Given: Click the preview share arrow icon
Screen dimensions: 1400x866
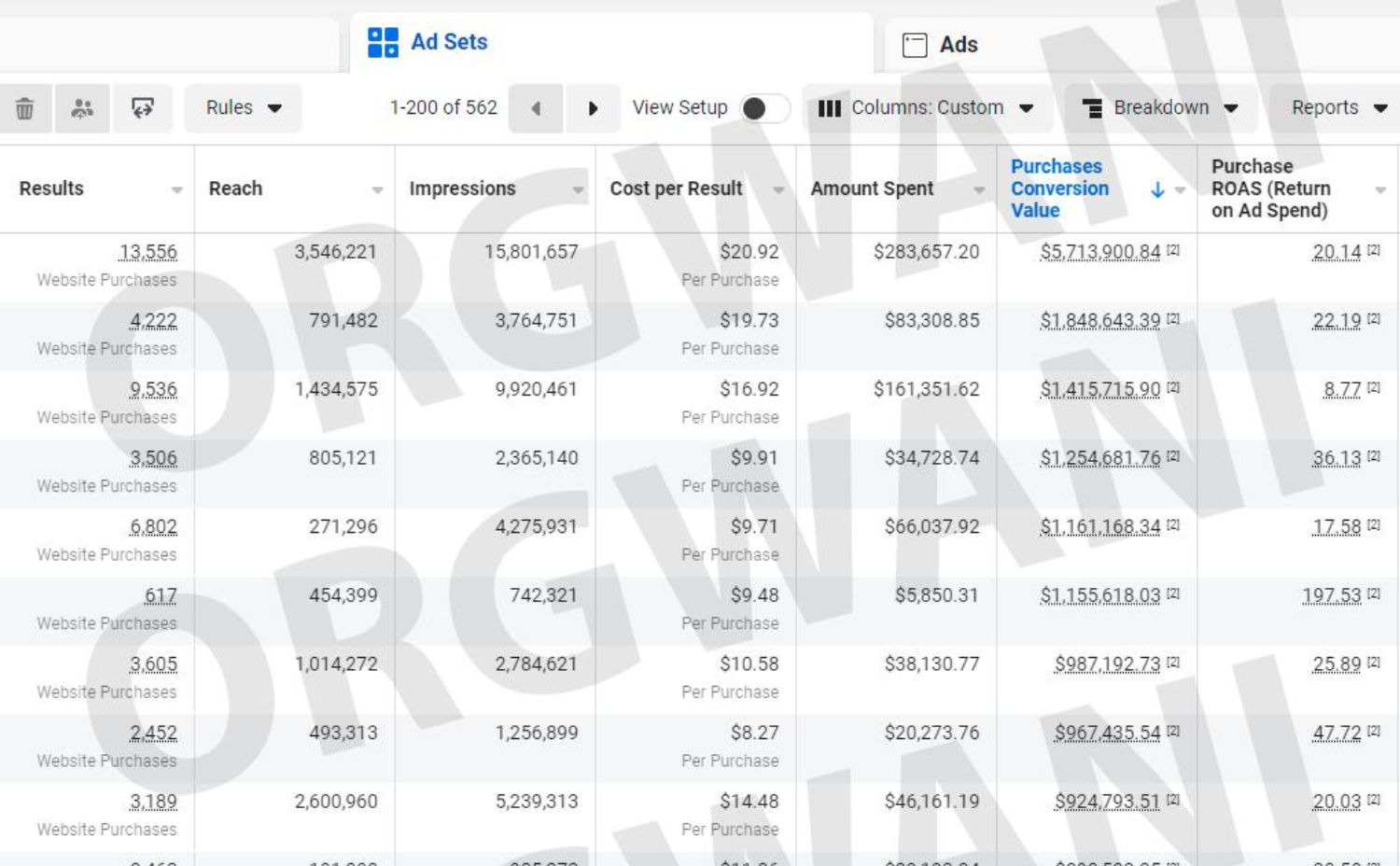Looking at the screenshot, I should [142, 108].
